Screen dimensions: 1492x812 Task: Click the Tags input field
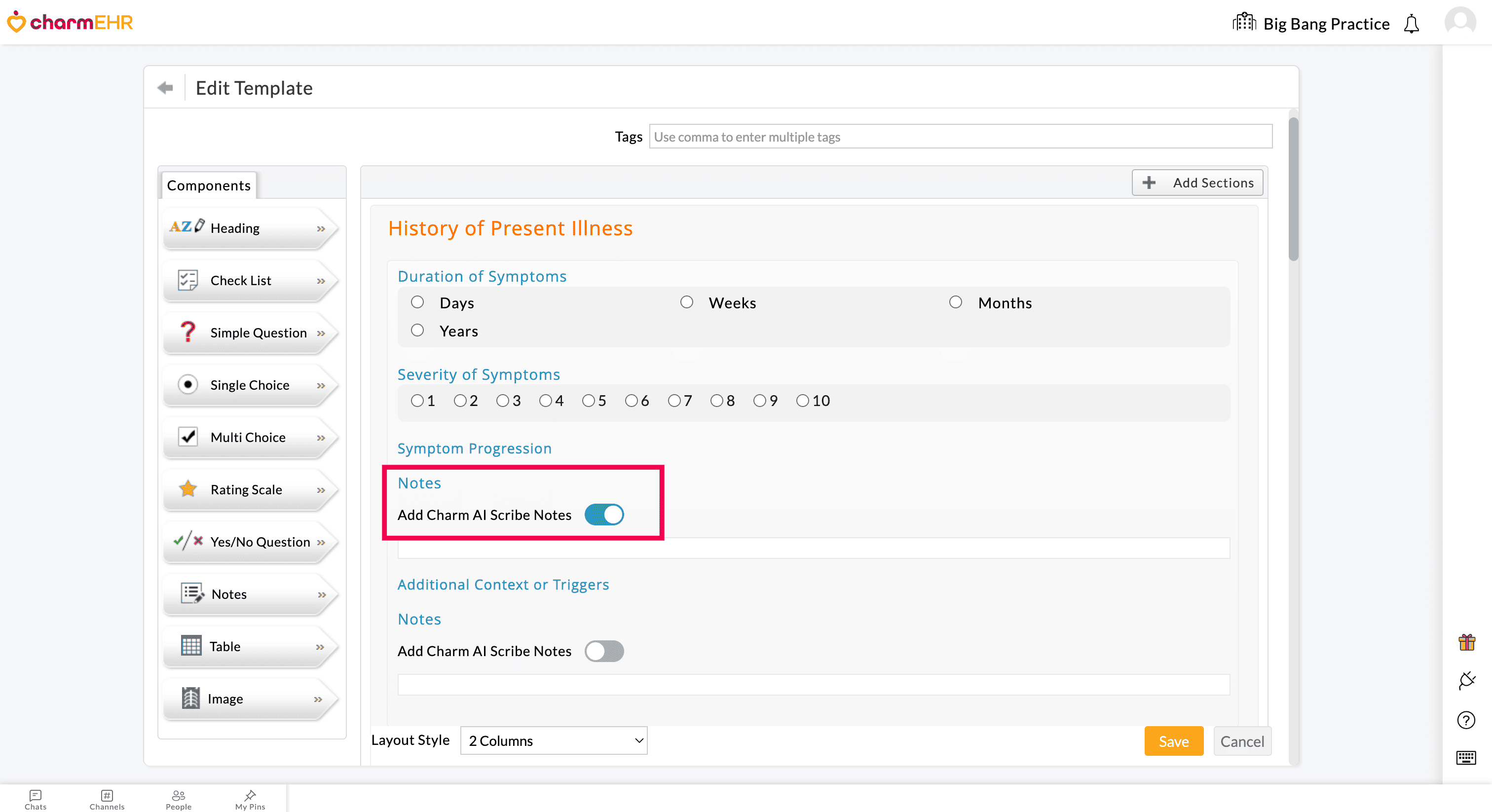point(960,137)
